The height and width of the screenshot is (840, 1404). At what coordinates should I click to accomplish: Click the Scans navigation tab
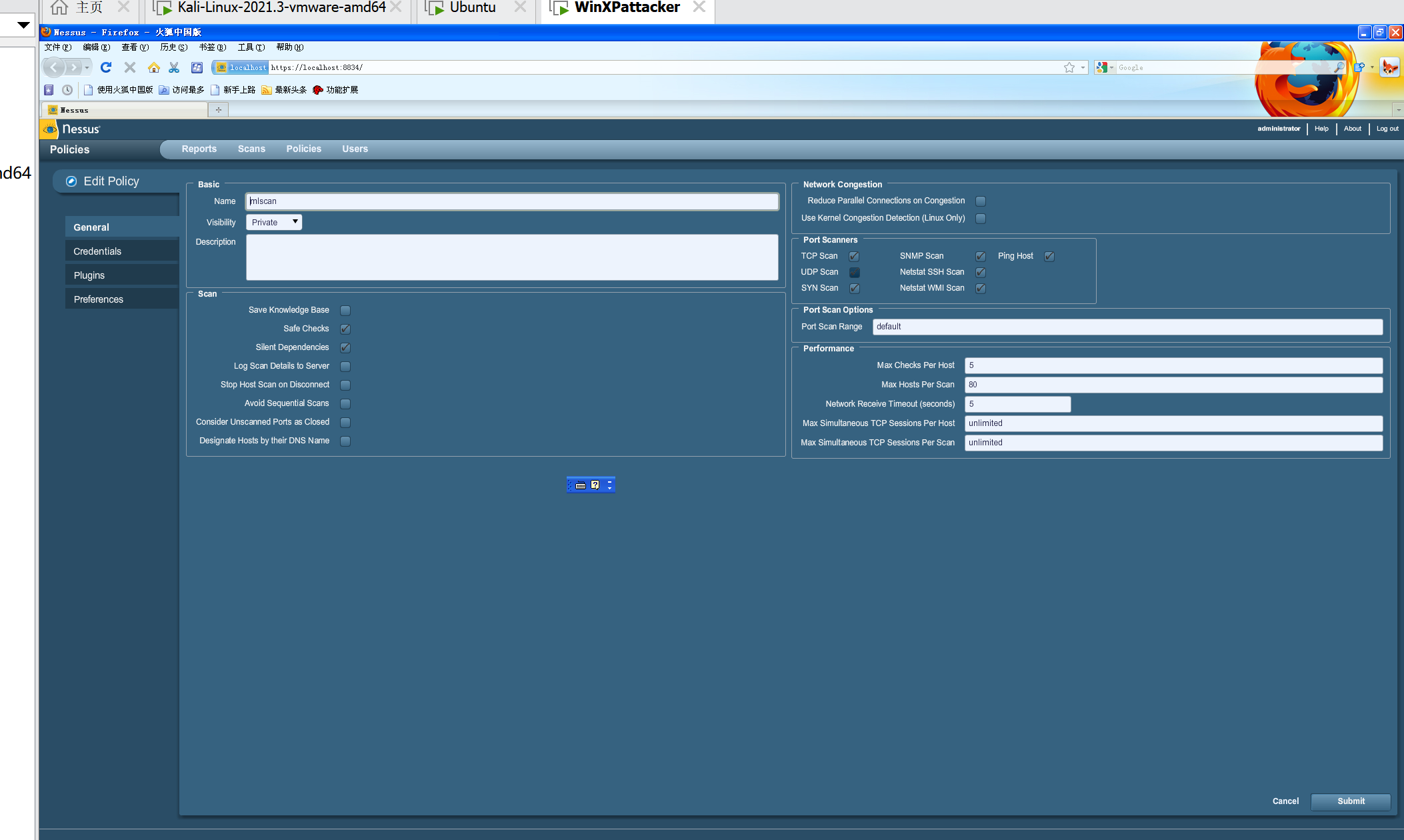tap(251, 149)
